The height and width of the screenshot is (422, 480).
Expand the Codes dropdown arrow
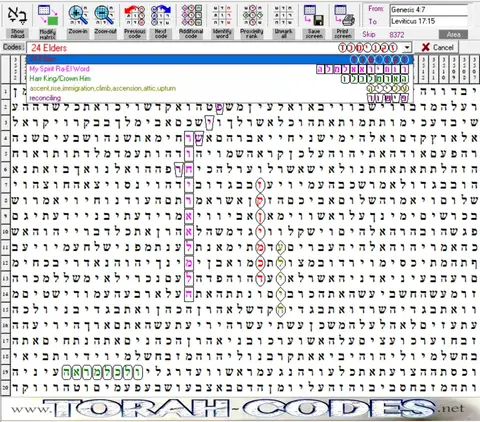[407, 48]
